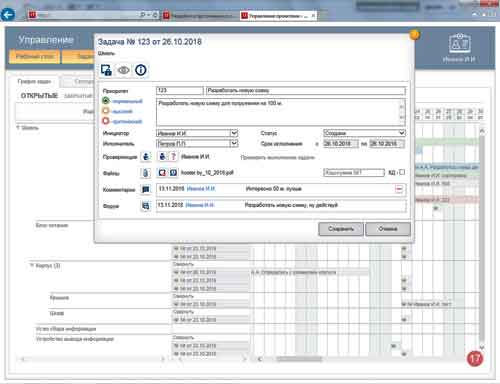500x384 pixels.
Task: Select Устройство вывода информации tree row
Action: click(75, 339)
